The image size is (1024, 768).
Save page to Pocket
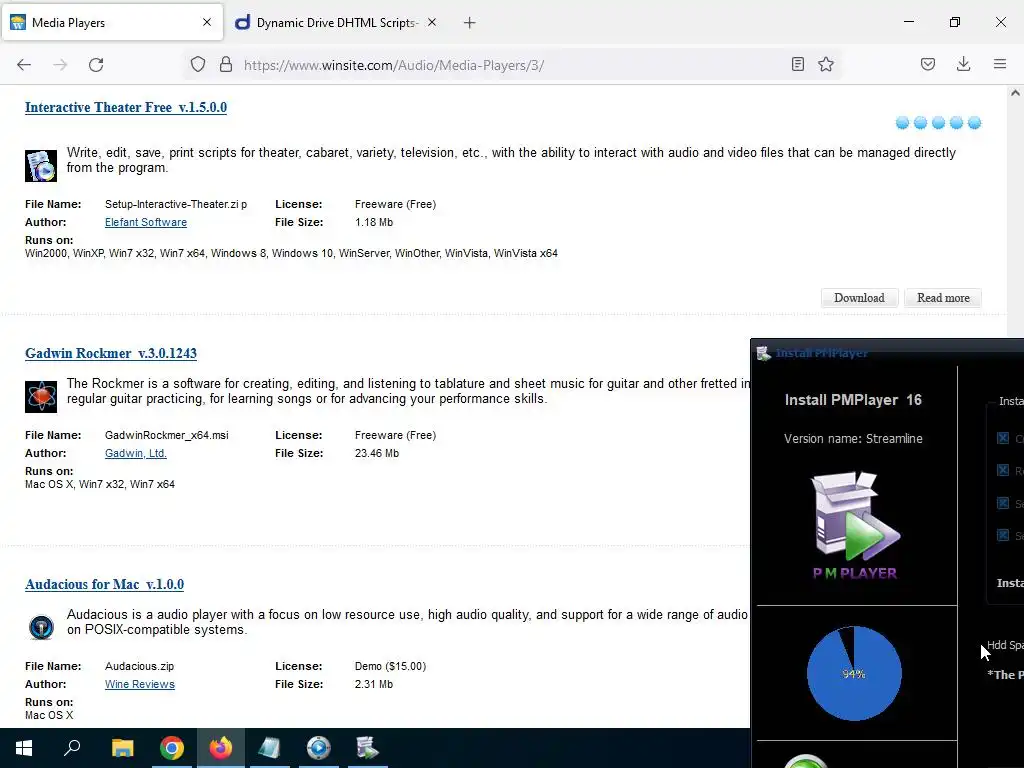coord(928,64)
